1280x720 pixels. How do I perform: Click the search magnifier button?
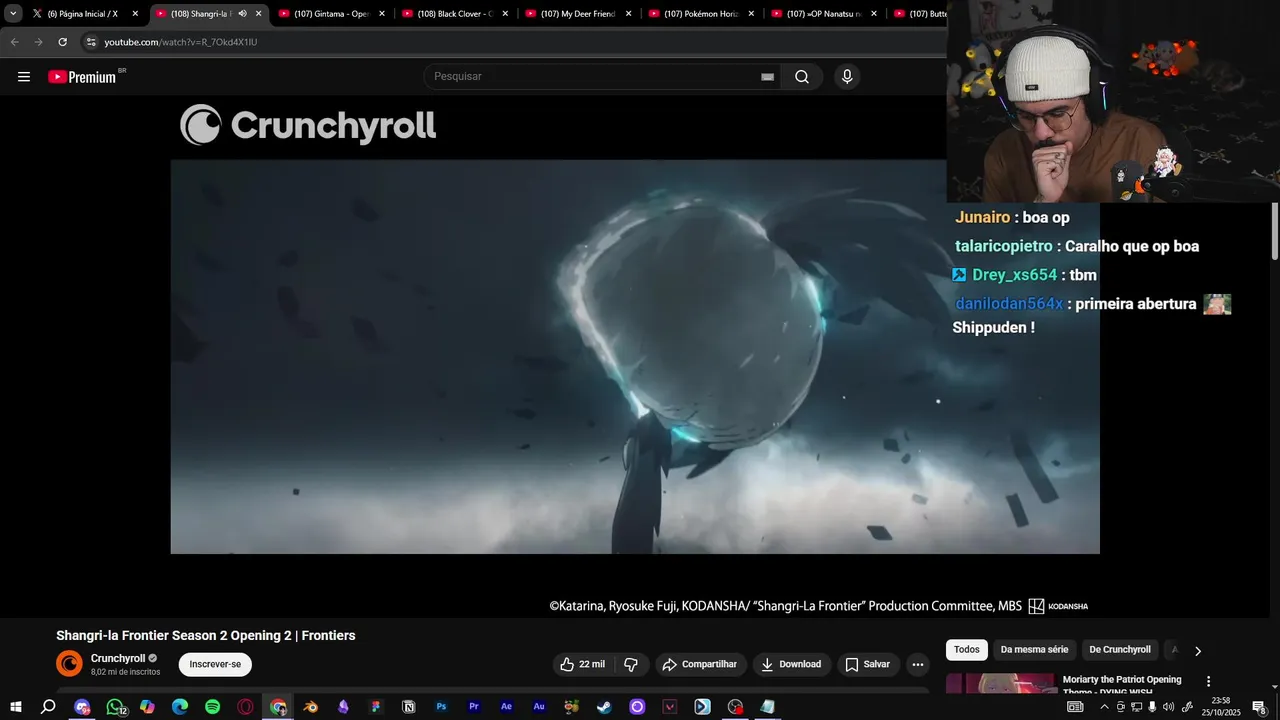pos(802,77)
